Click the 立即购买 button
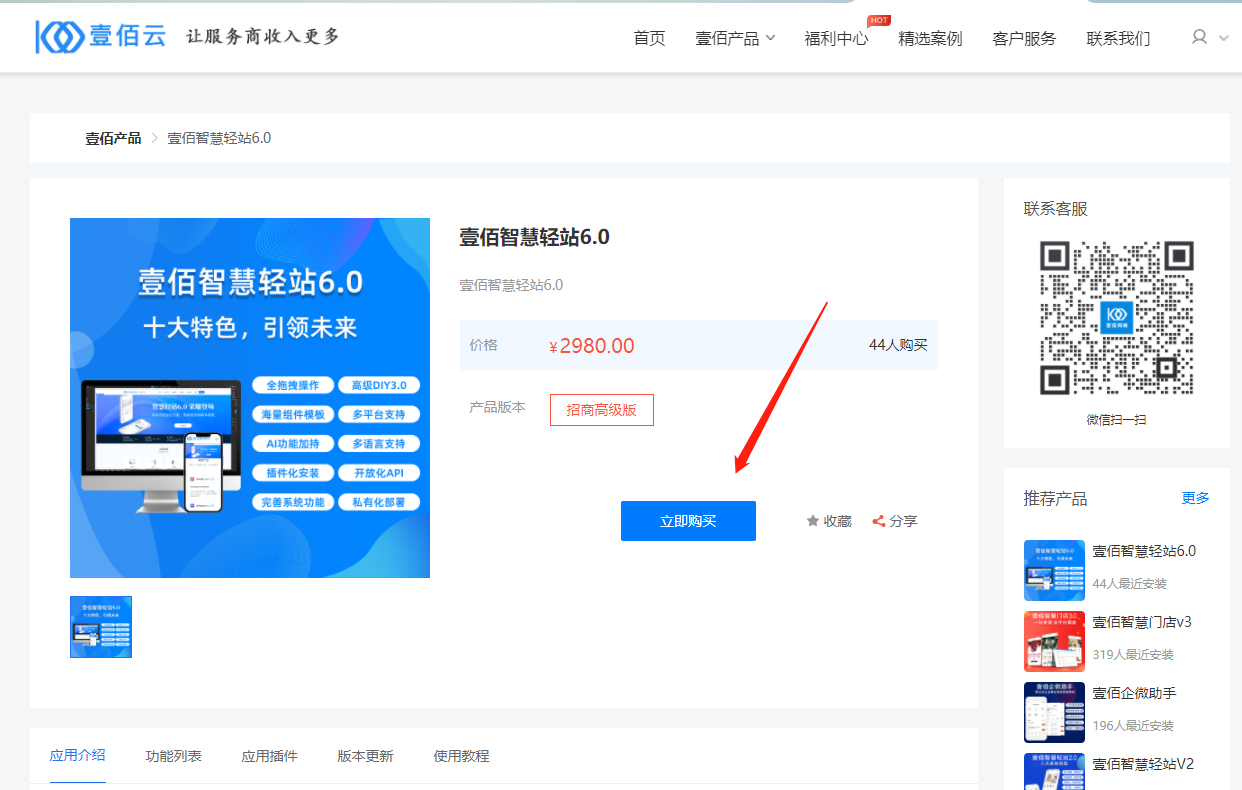This screenshot has width=1242, height=790. (688, 521)
